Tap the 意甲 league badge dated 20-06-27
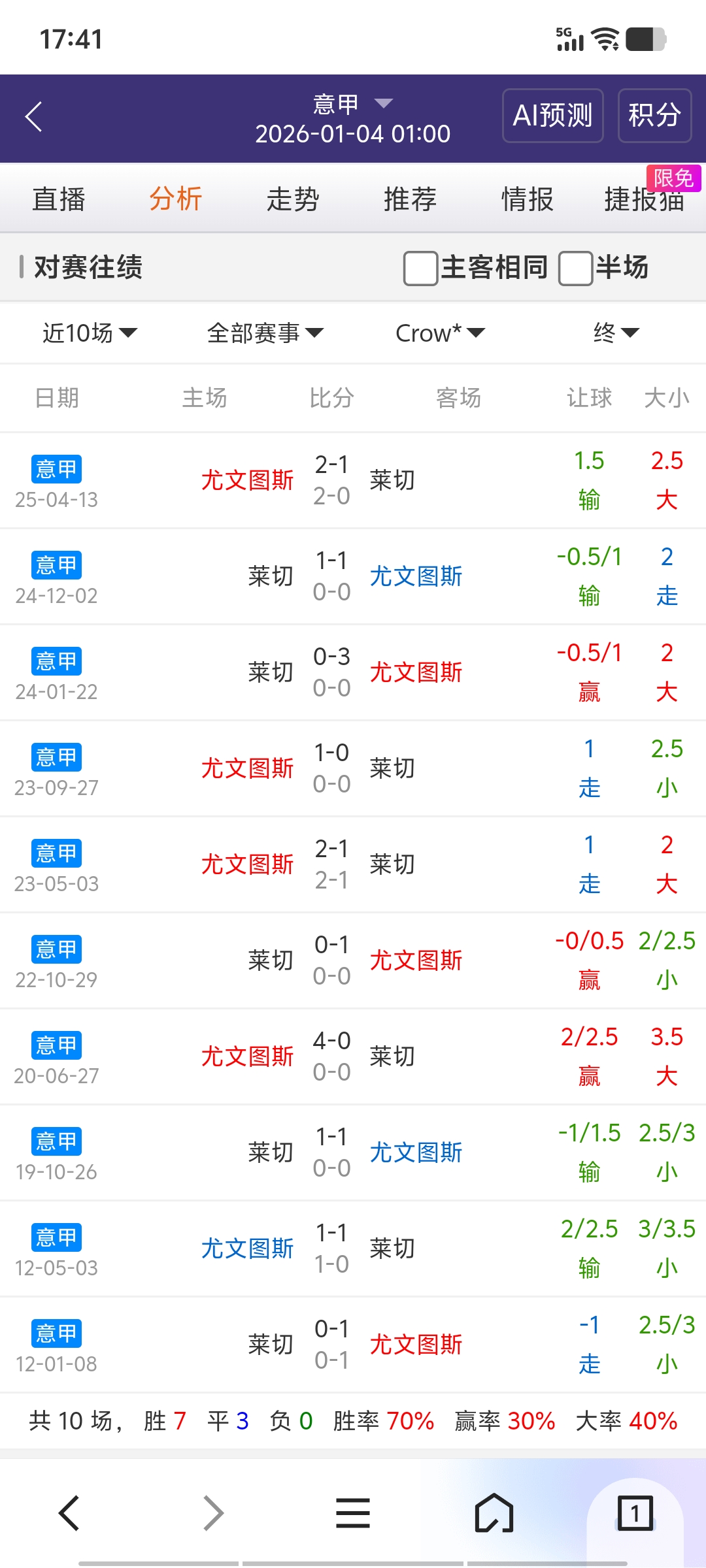 click(56, 1045)
